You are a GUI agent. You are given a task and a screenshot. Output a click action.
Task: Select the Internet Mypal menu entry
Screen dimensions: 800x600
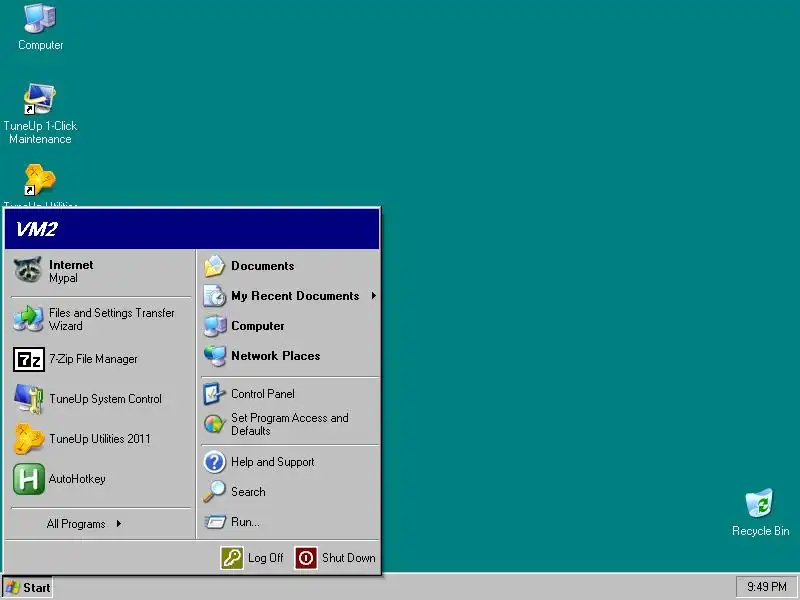click(100, 271)
